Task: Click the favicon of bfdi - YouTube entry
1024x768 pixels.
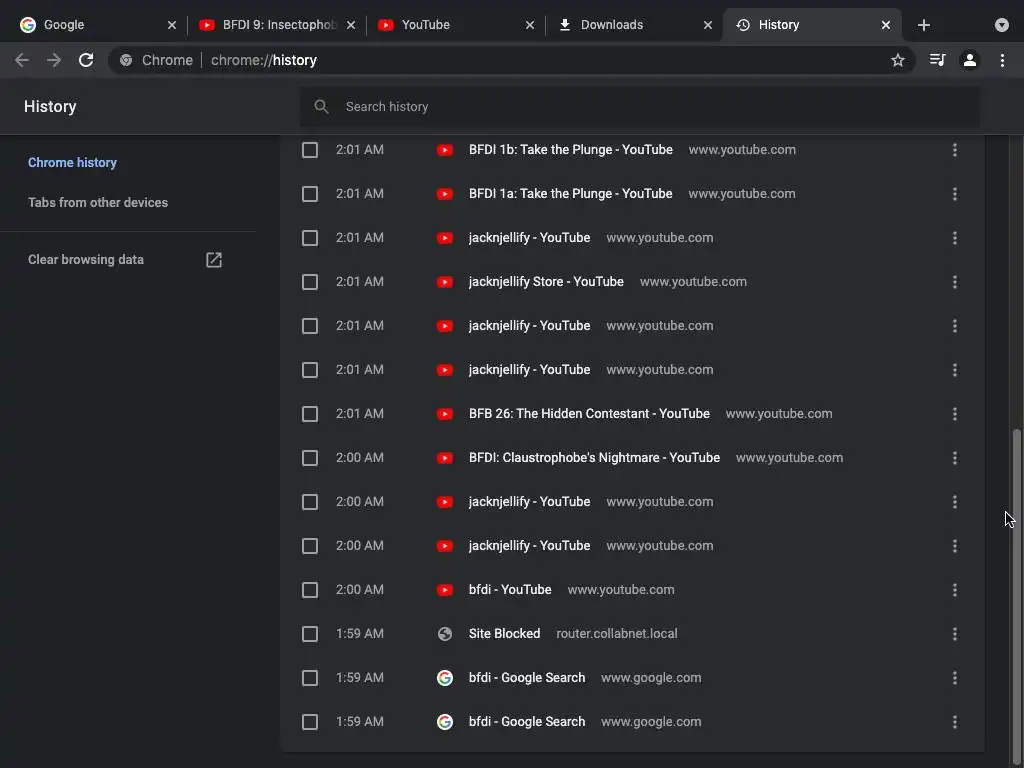Action: point(445,590)
